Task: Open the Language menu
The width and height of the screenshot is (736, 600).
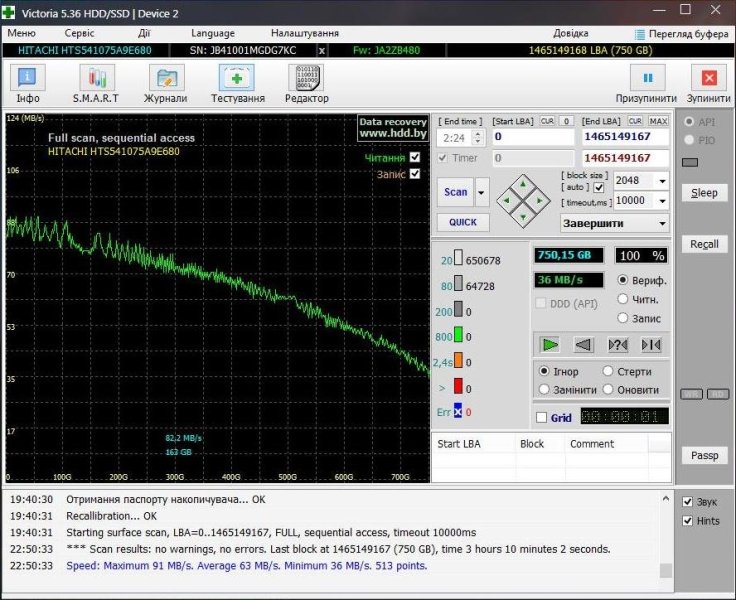Action: pyautogui.click(x=213, y=33)
